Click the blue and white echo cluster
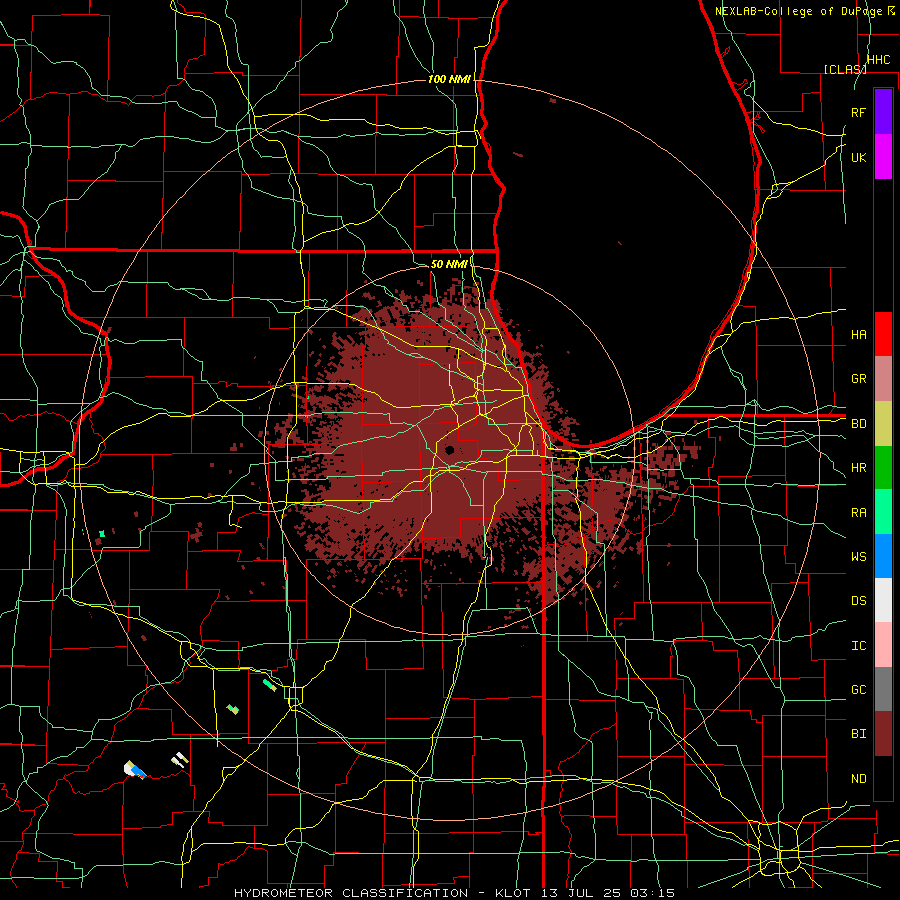Screen dimensions: 900x900 (x=134, y=770)
